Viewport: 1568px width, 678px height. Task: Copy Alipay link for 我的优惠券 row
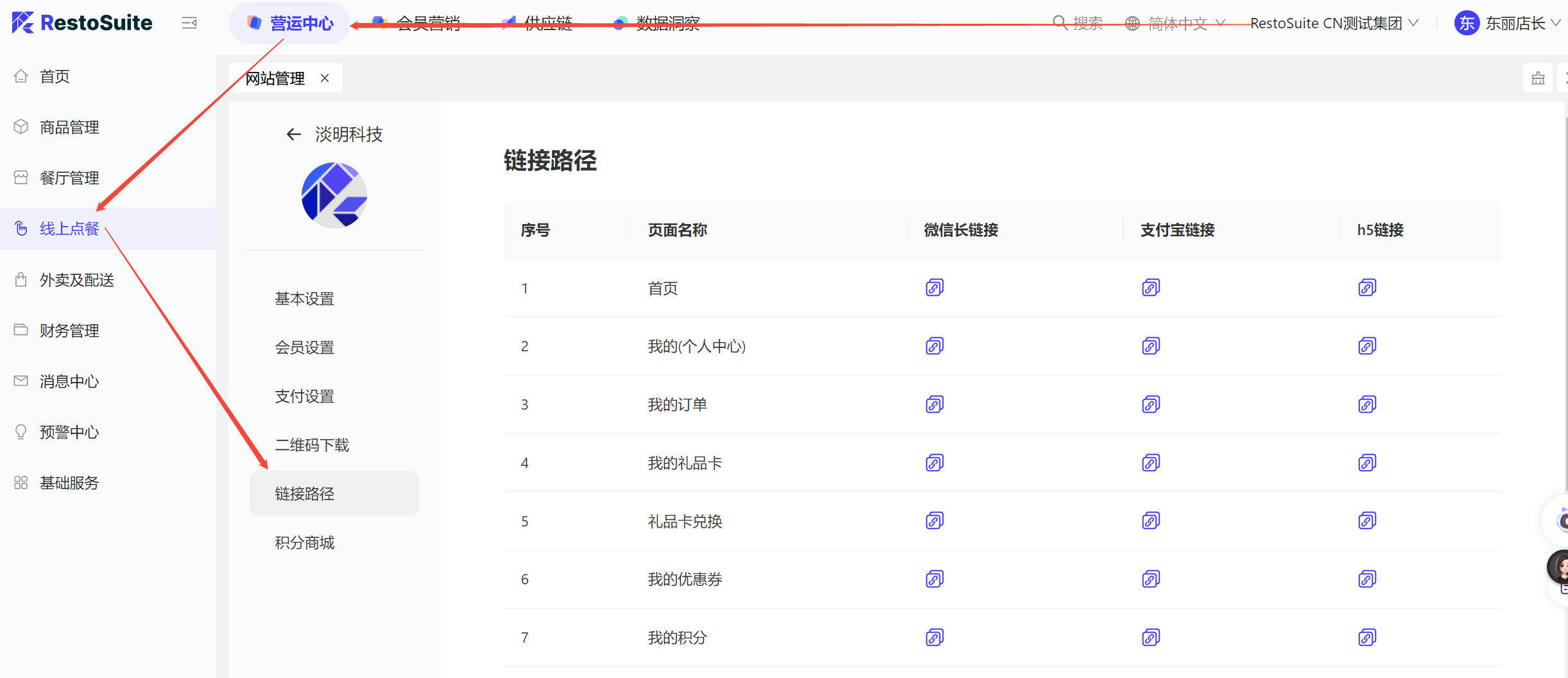pos(1150,579)
